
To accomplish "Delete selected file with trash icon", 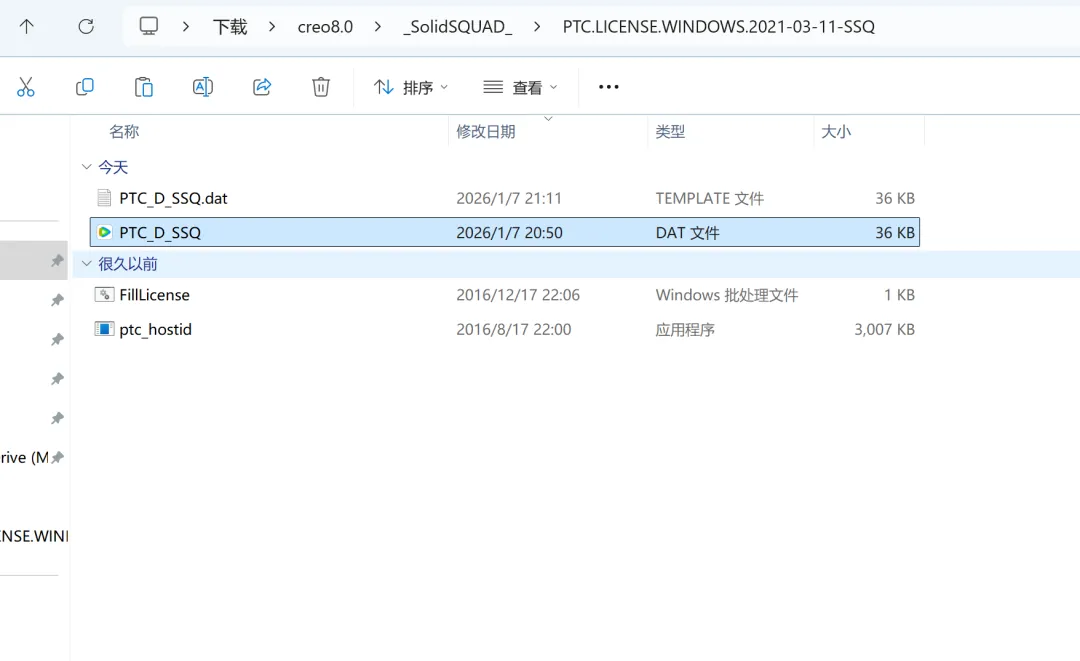I will click(x=321, y=87).
